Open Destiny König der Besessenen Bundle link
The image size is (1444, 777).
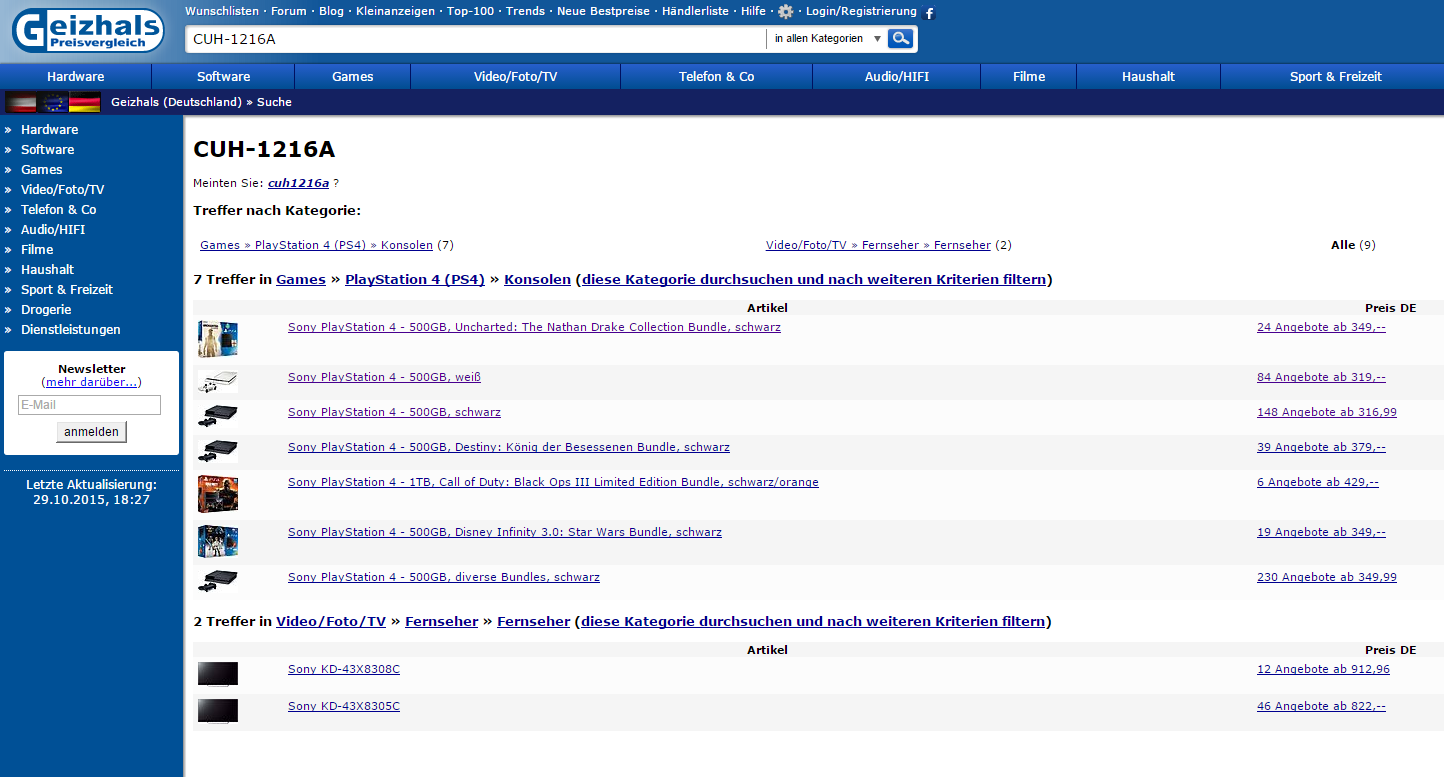click(x=509, y=447)
